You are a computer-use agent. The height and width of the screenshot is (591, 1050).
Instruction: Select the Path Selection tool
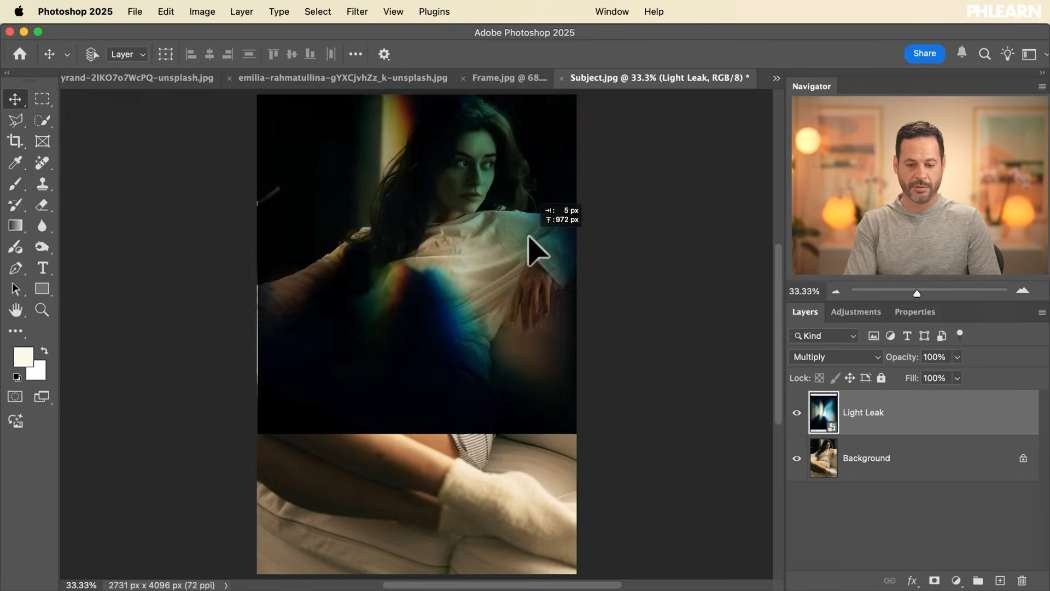tap(15, 289)
